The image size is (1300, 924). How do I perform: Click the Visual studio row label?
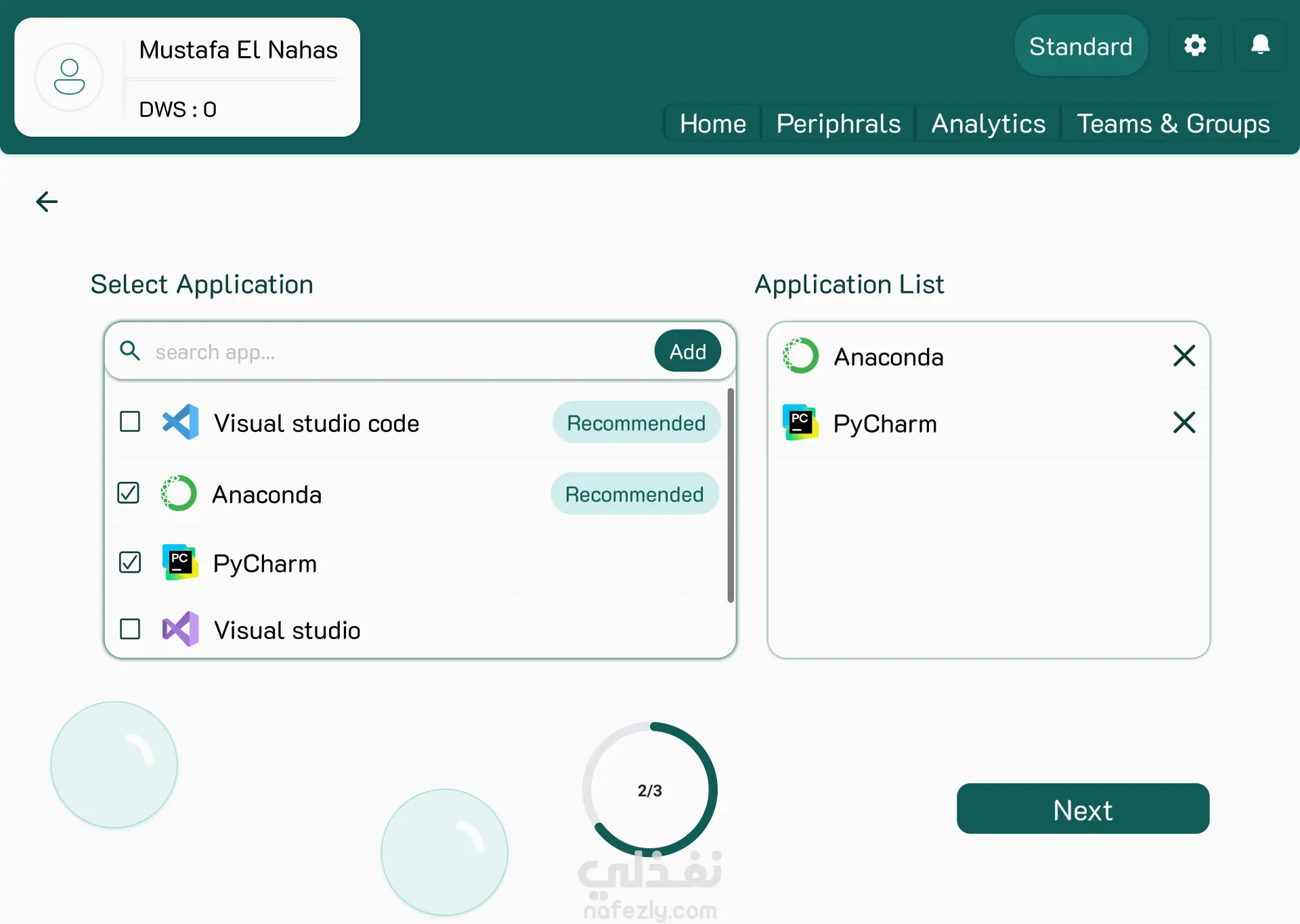click(287, 630)
